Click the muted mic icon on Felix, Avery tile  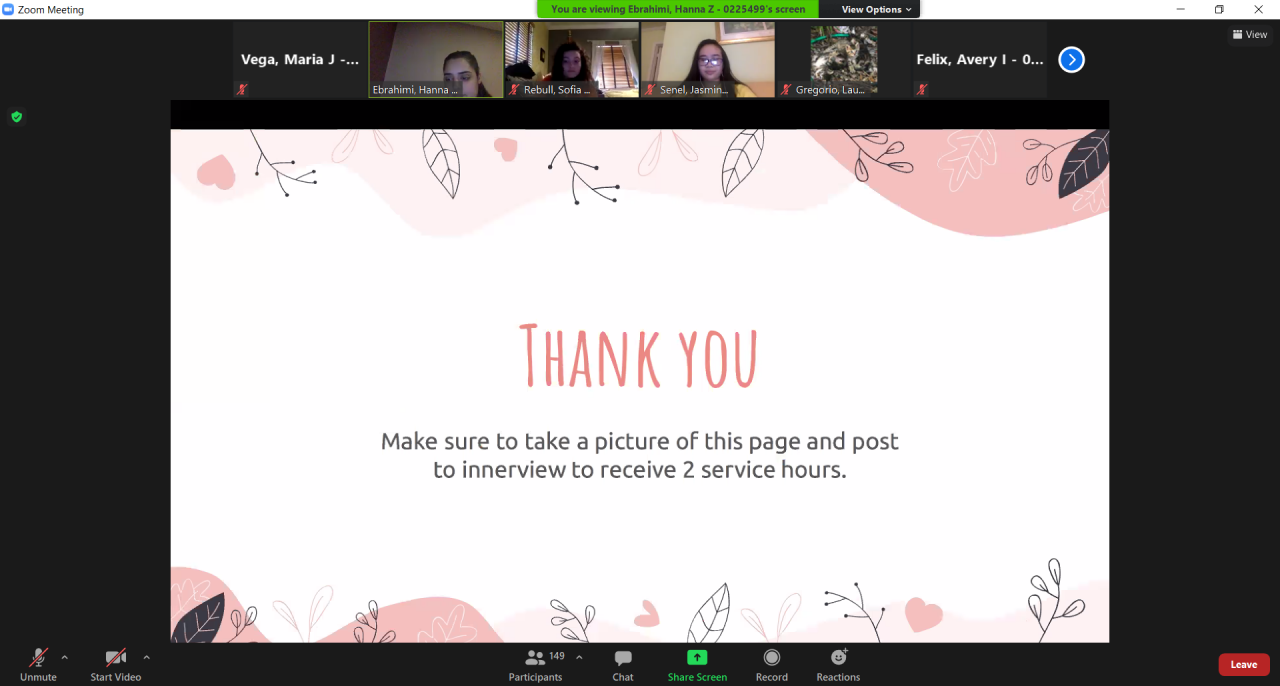(922, 89)
